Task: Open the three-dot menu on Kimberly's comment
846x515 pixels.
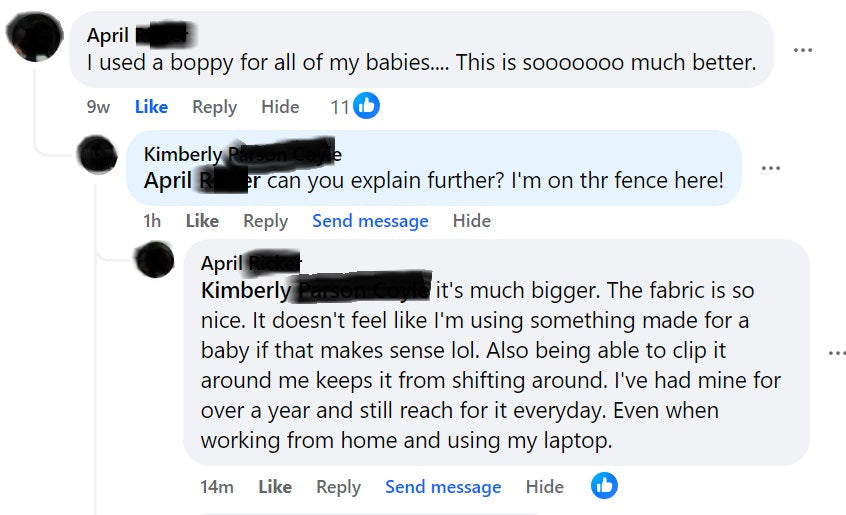Action: click(770, 167)
